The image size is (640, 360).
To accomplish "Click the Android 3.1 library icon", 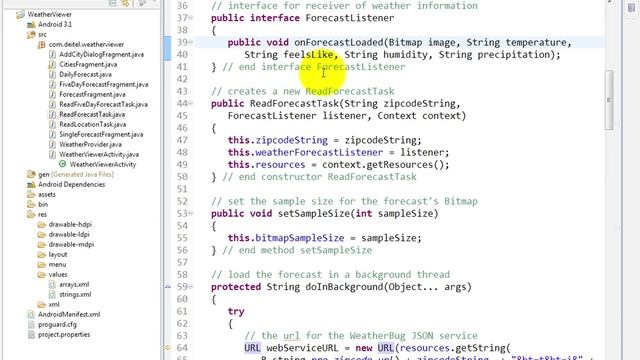I will (x=31, y=24).
